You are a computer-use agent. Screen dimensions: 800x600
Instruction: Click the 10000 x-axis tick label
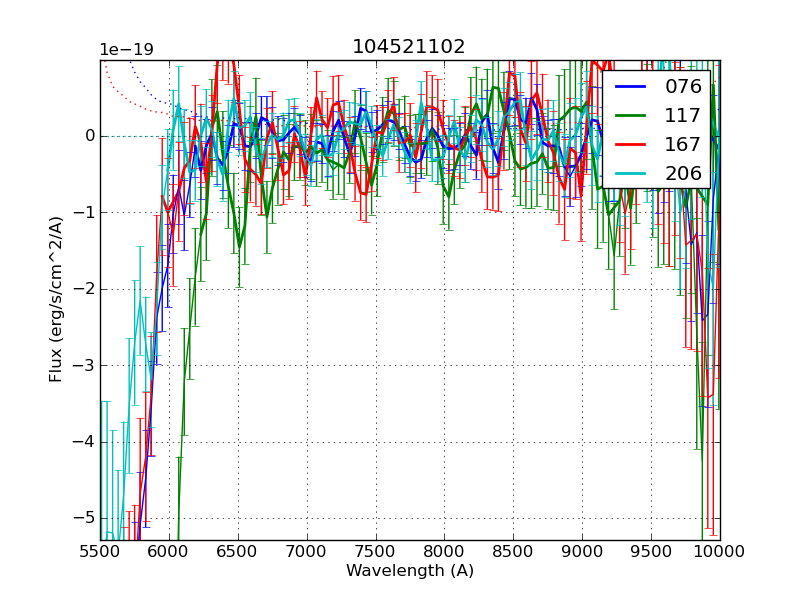click(x=719, y=550)
